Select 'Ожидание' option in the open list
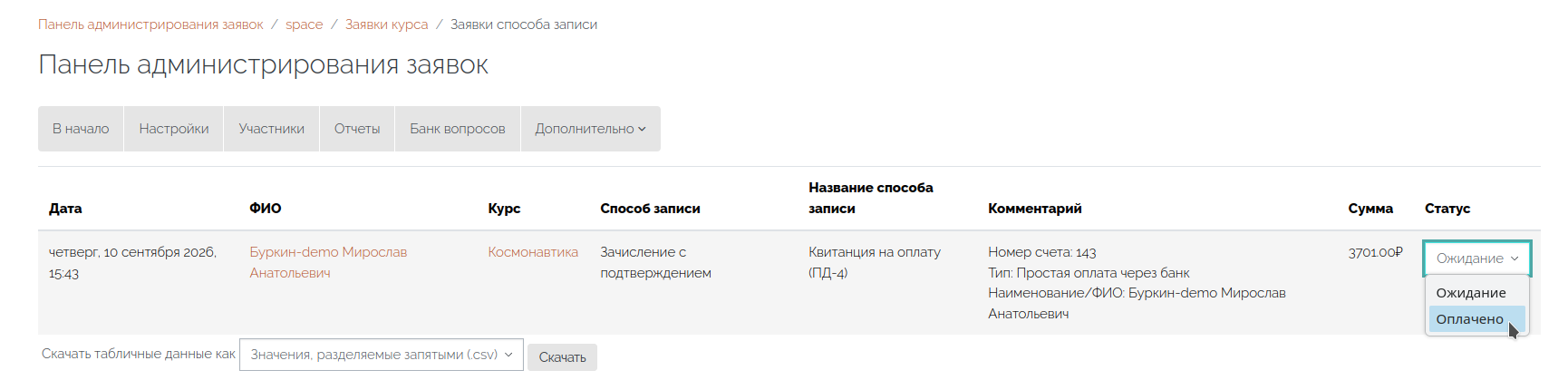1568x390 pixels. point(1476,293)
